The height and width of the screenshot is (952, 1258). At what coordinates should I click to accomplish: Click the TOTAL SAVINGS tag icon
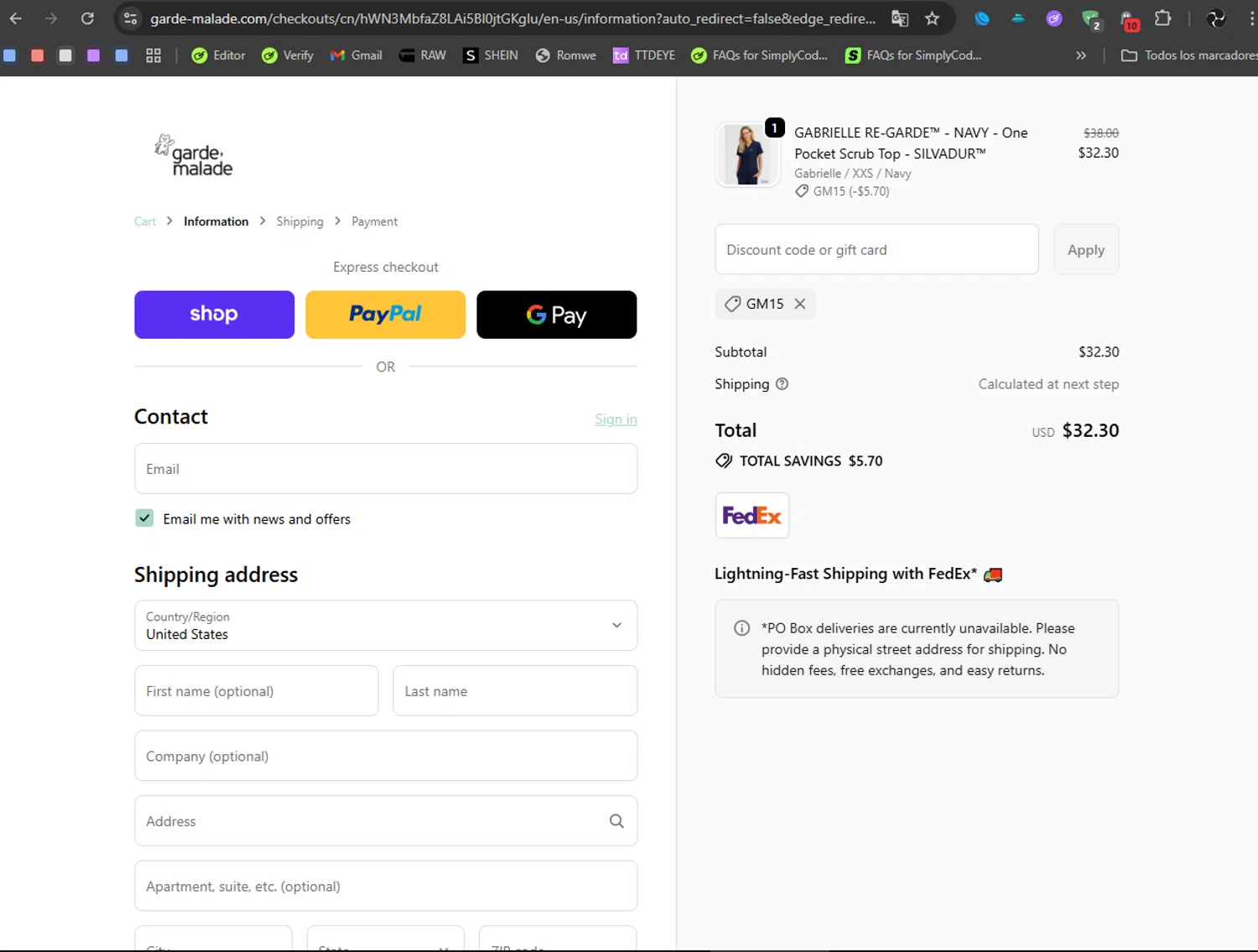(x=724, y=460)
